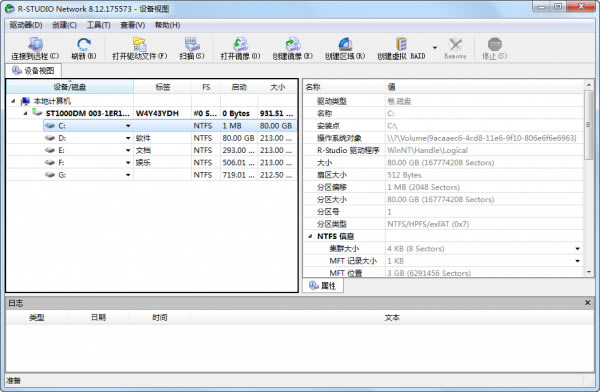Screen dimensions: 600x392
Task: Collapse the ST1000DM drive tree node
Action: click(x=25, y=113)
